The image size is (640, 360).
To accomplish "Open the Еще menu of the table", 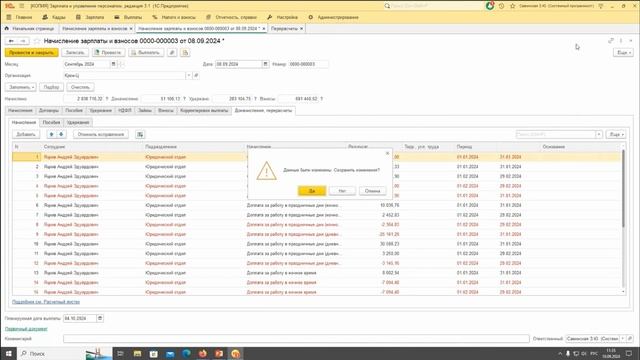I will pos(616,134).
